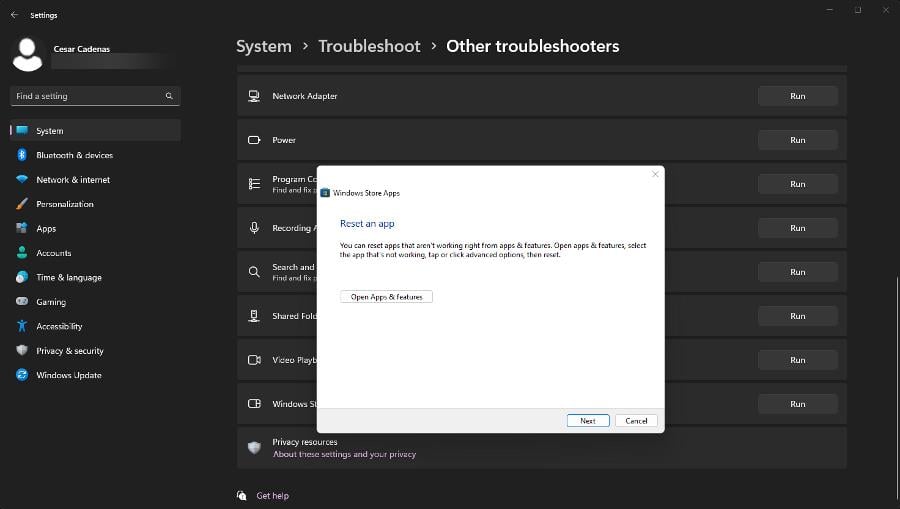The width and height of the screenshot is (900, 509).
Task: Click the Wi-Fi network icon in sidebar
Action: pyautogui.click(x=22, y=179)
